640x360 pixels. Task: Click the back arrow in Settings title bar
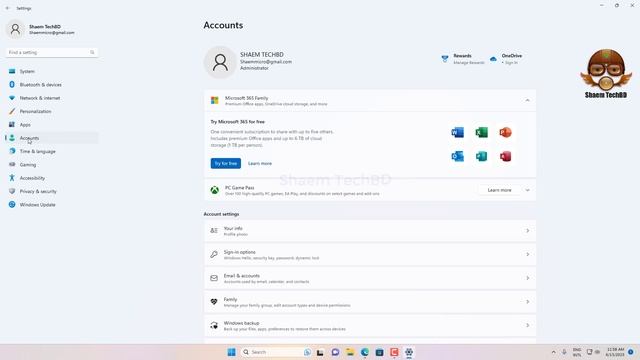(8, 8)
